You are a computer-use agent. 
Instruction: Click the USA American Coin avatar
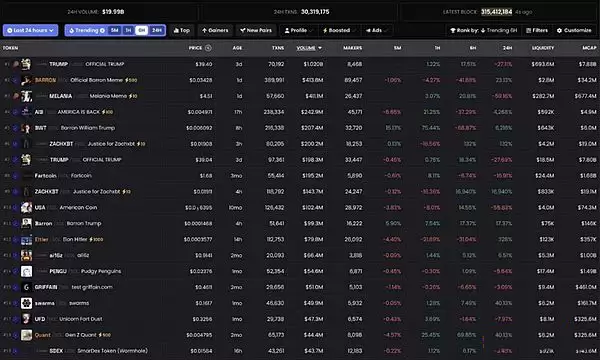[26, 207]
